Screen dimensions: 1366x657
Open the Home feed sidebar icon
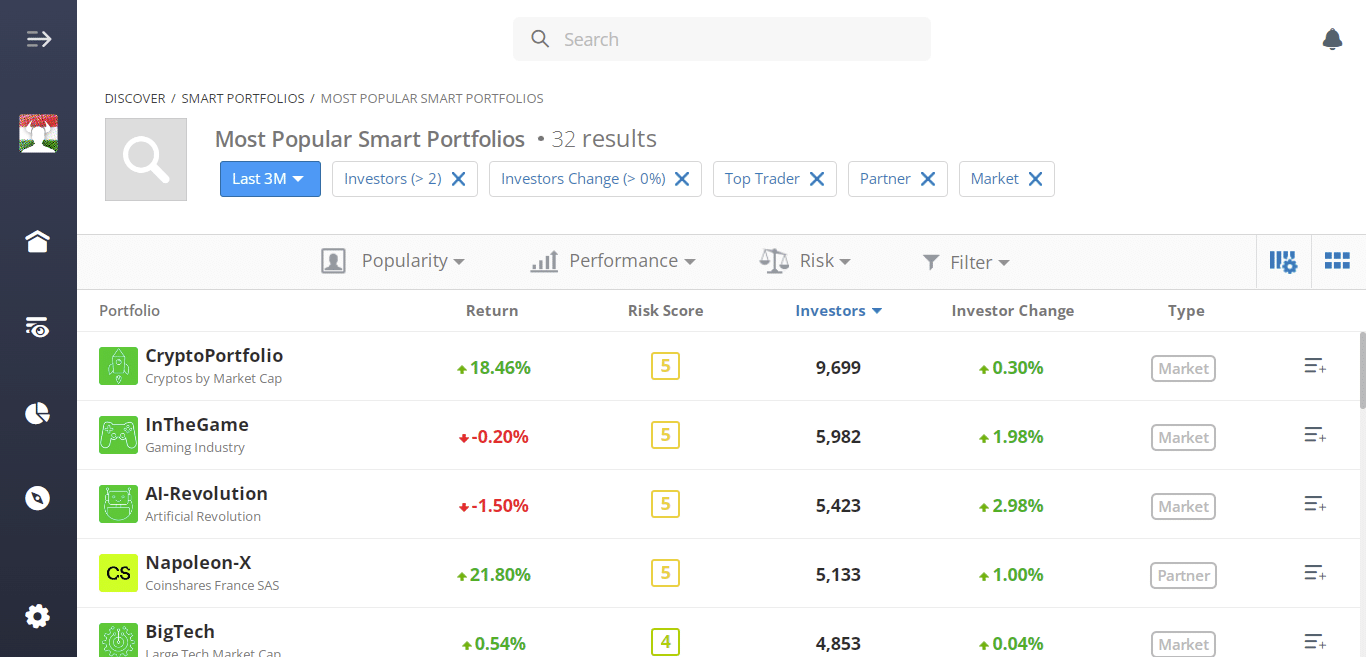click(x=37, y=241)
